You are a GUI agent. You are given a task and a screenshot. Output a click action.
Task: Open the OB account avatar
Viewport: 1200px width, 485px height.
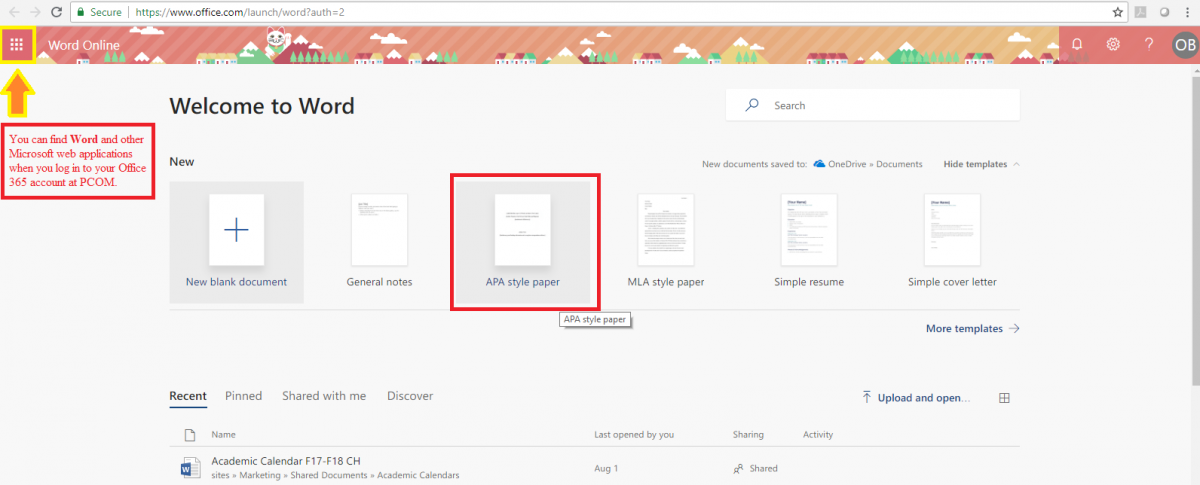click(1184, 45)
